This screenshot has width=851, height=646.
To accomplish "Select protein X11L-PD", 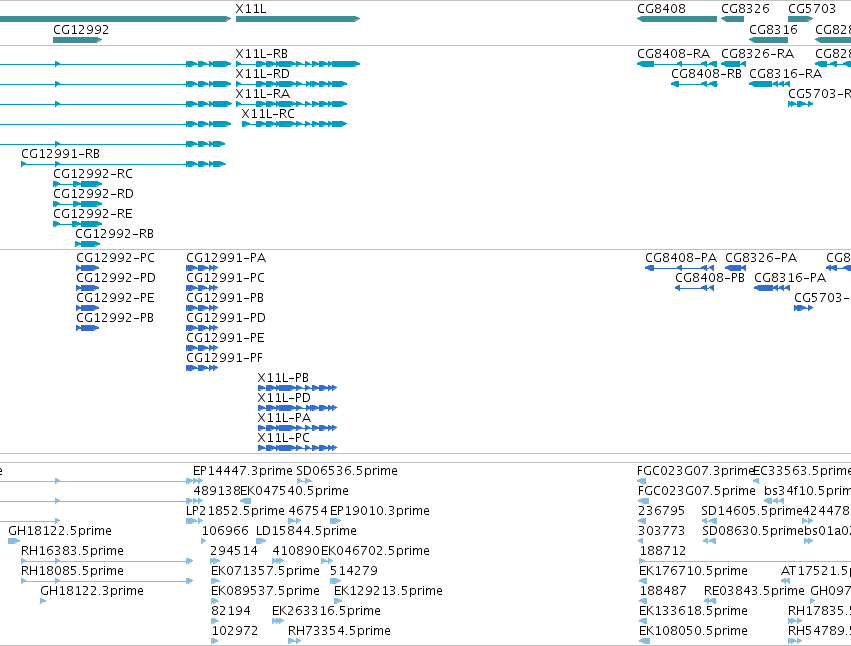I will pos(297,408).
